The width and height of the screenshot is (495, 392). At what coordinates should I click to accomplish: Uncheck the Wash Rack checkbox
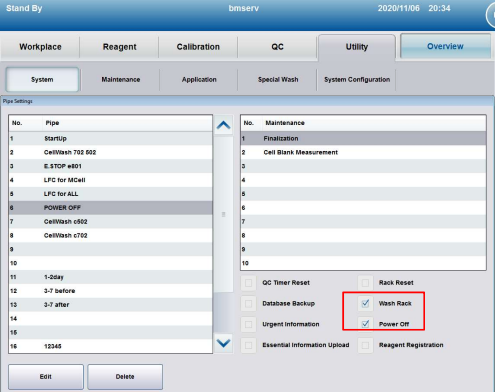click(365, 303)
